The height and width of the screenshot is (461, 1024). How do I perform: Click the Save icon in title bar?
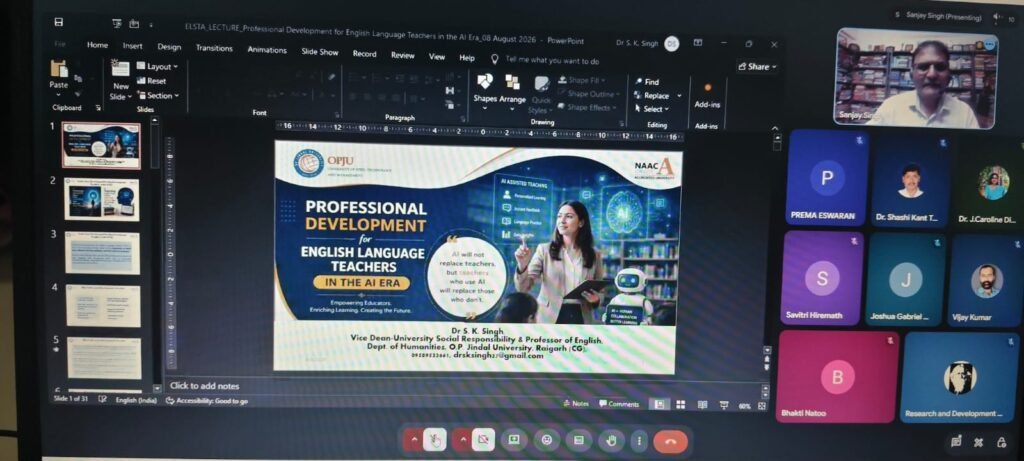(59, 22)
